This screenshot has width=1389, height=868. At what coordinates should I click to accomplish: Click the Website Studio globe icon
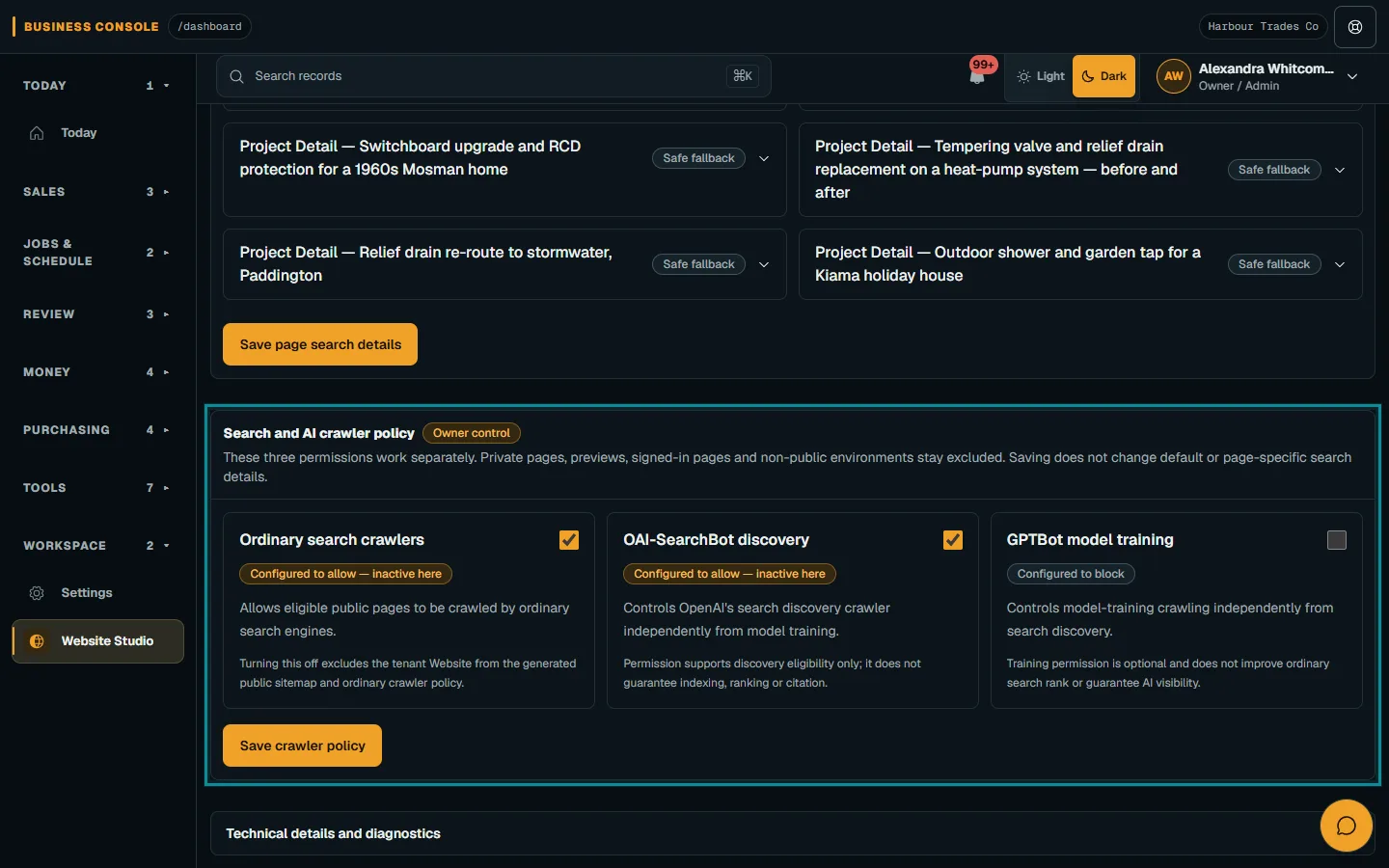click(x=37, y=641)
